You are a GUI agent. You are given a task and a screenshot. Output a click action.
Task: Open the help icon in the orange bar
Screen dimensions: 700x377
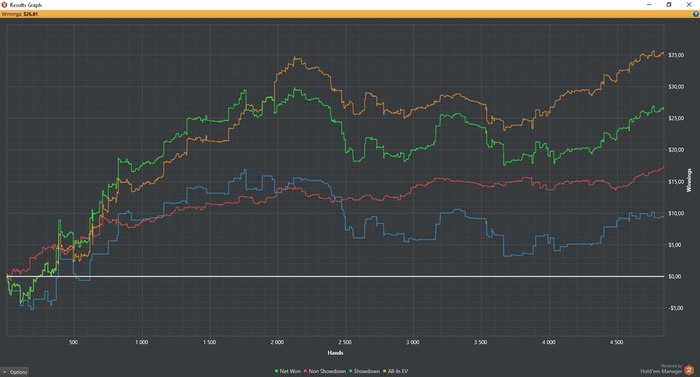[696, 14]
